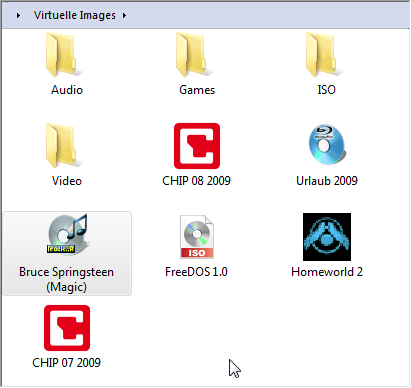
Task: Select the Video folder icon
Action: pyautogui.click(x=64, y=146)
